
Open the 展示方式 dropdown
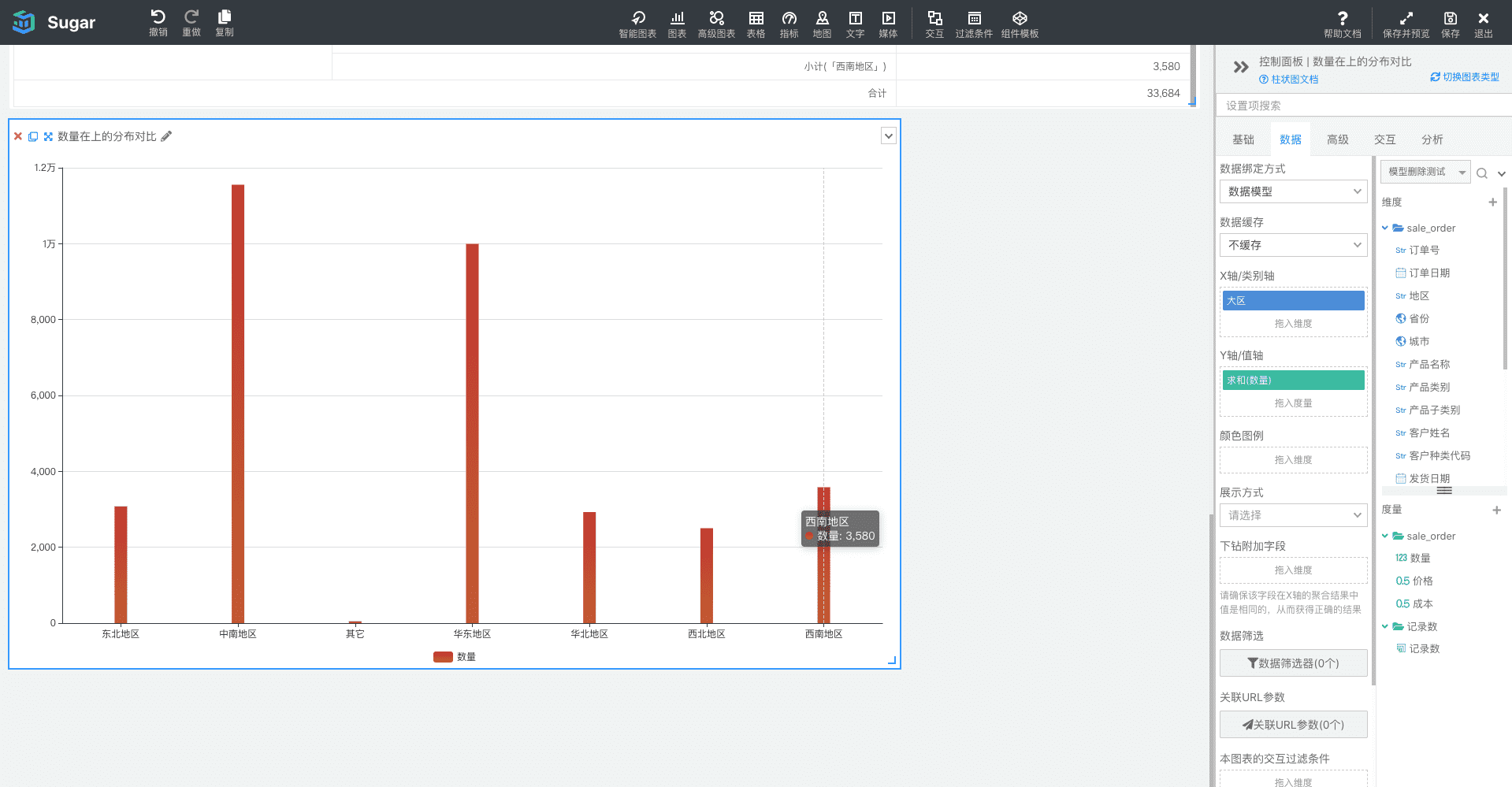[x=1293, y=515]
